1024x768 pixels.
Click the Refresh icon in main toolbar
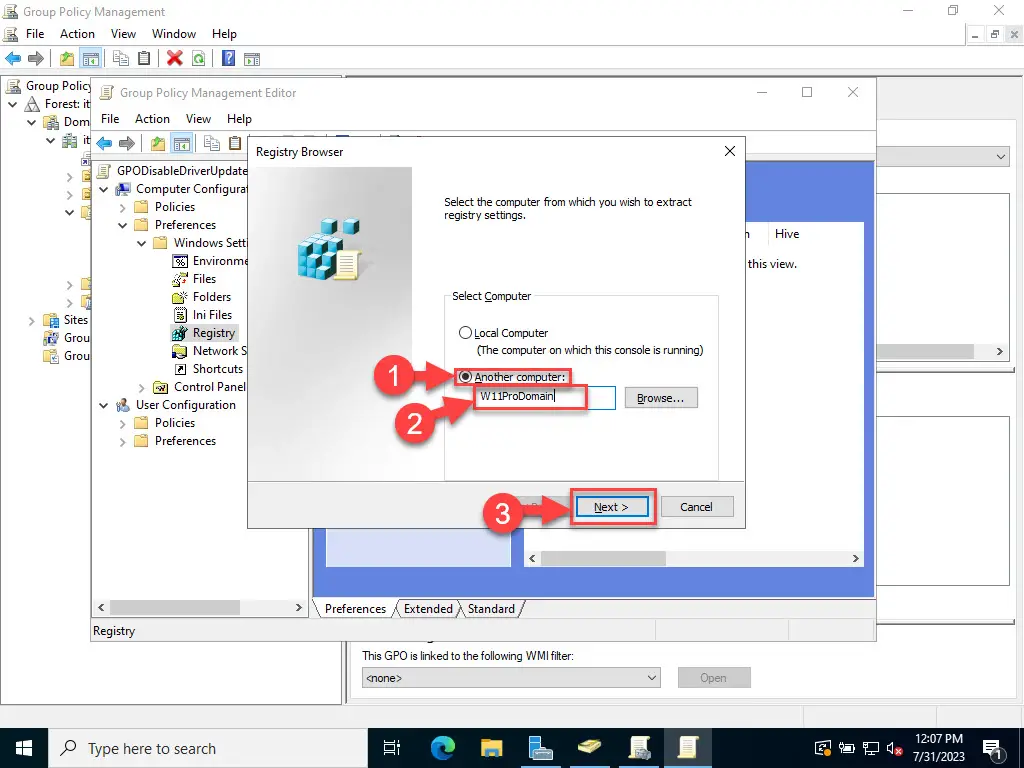coord(199,58)
